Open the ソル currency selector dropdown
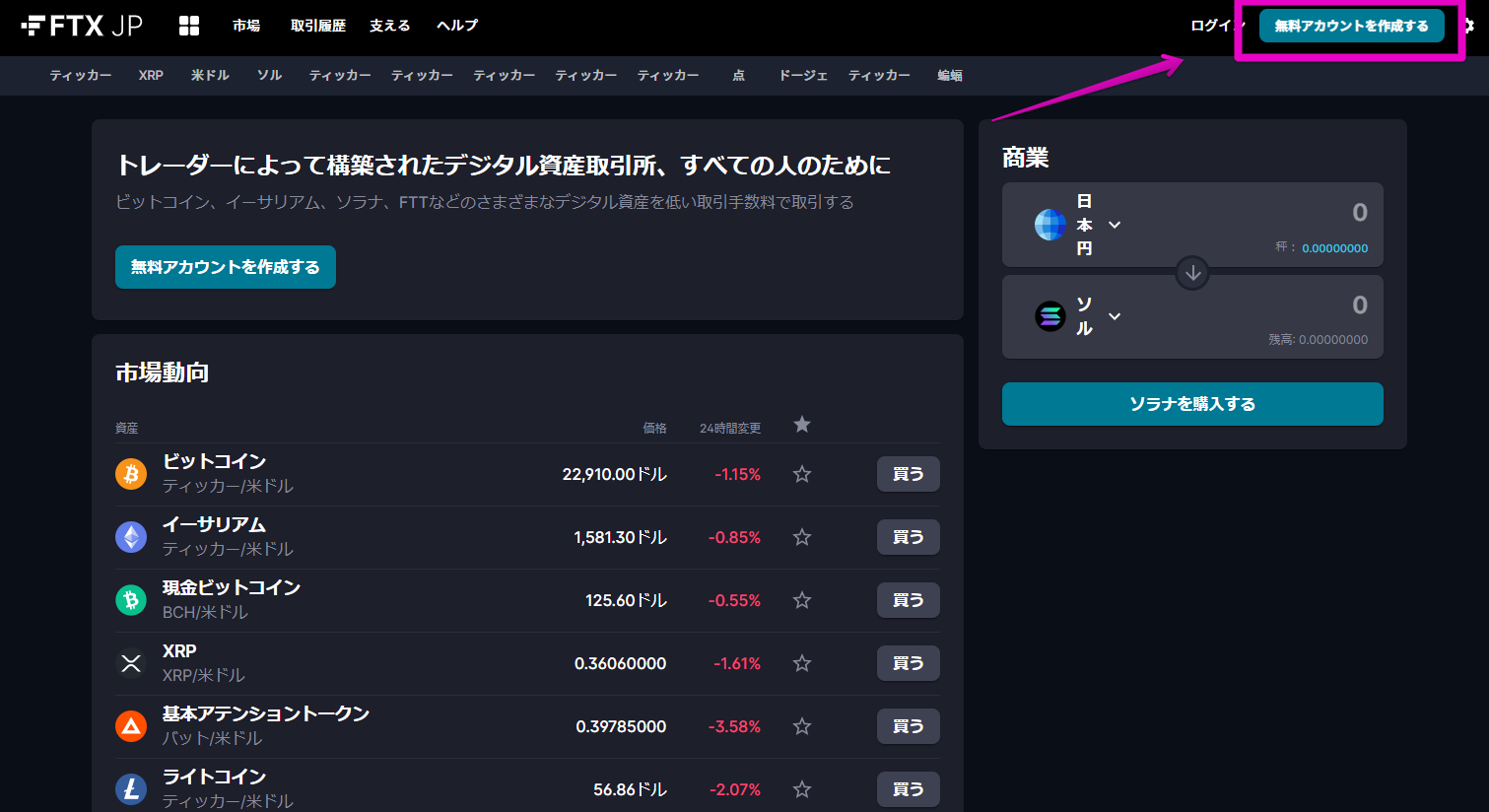Screen dimensions: 1489x812 coord(1079,316)
